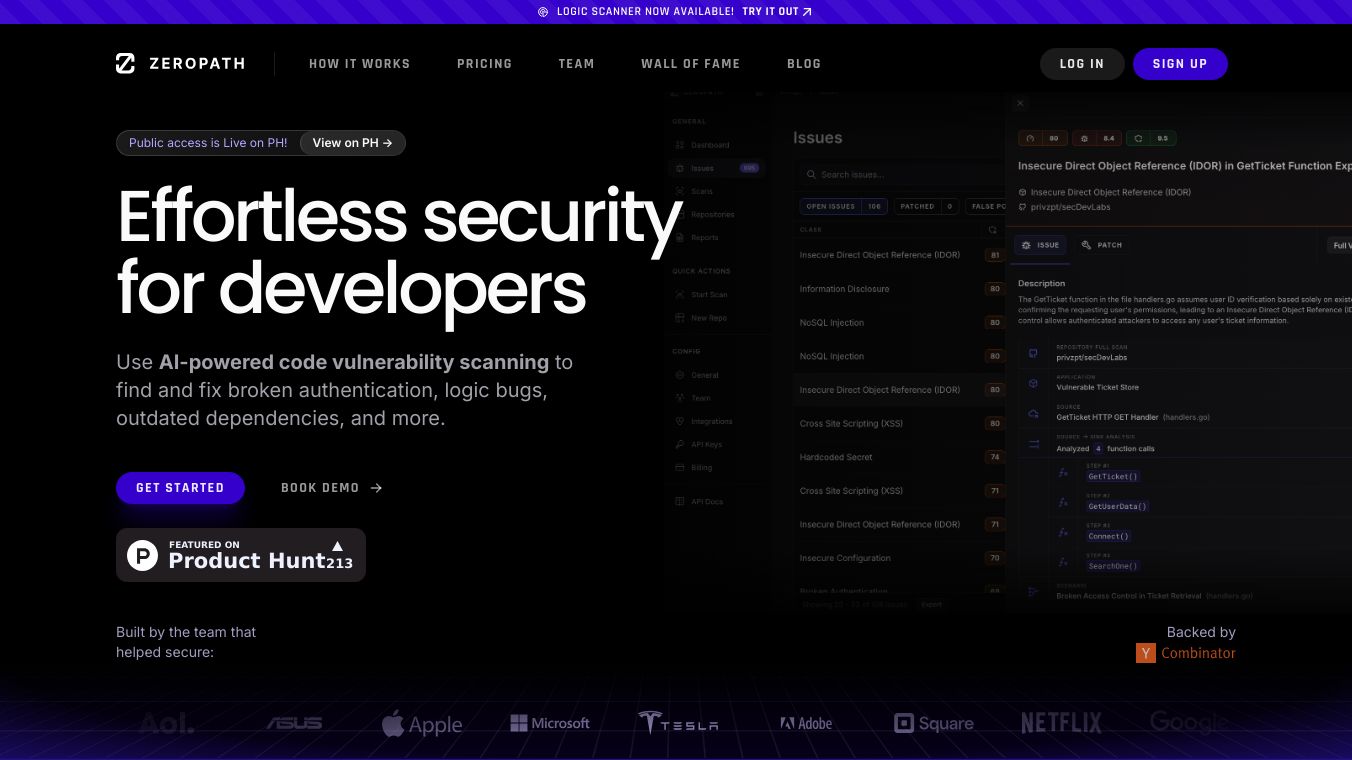Viewport: 1352px width, 760px height.
Task: Open the Team nav item
Action: pos(576,64)
